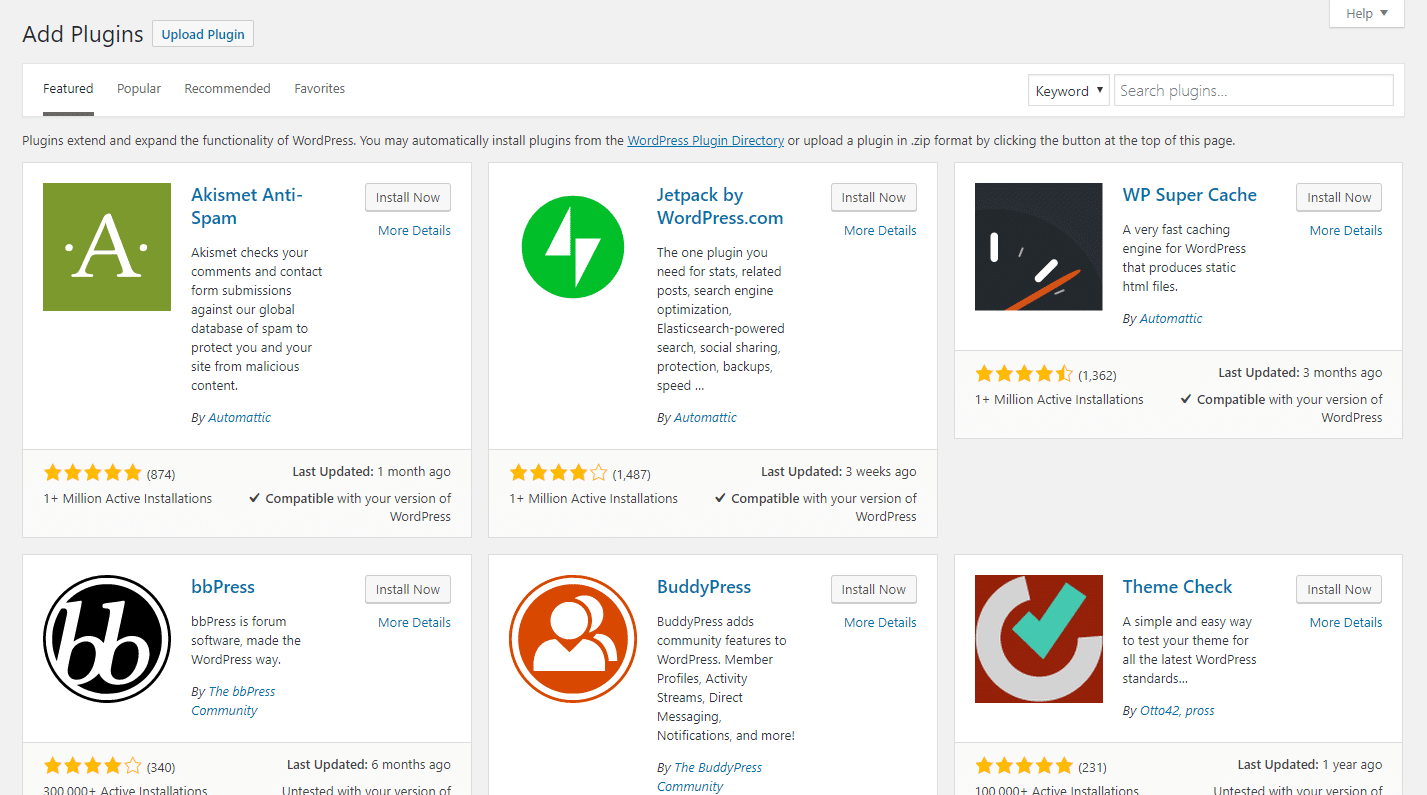
Task: Install the Akismet Anti-Spam plugin
Action: coord(407,197)
